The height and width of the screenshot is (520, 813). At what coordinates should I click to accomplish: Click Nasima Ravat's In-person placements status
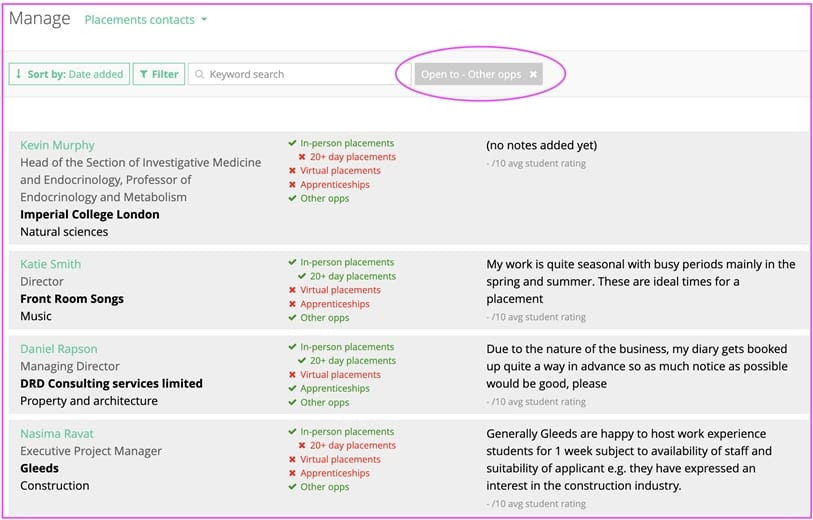341,431
